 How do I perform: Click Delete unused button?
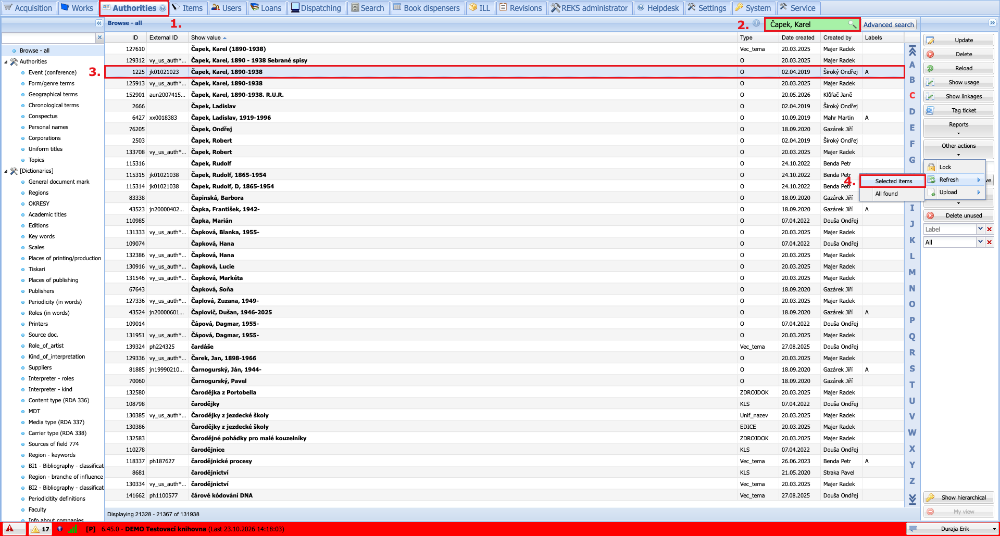959,216
